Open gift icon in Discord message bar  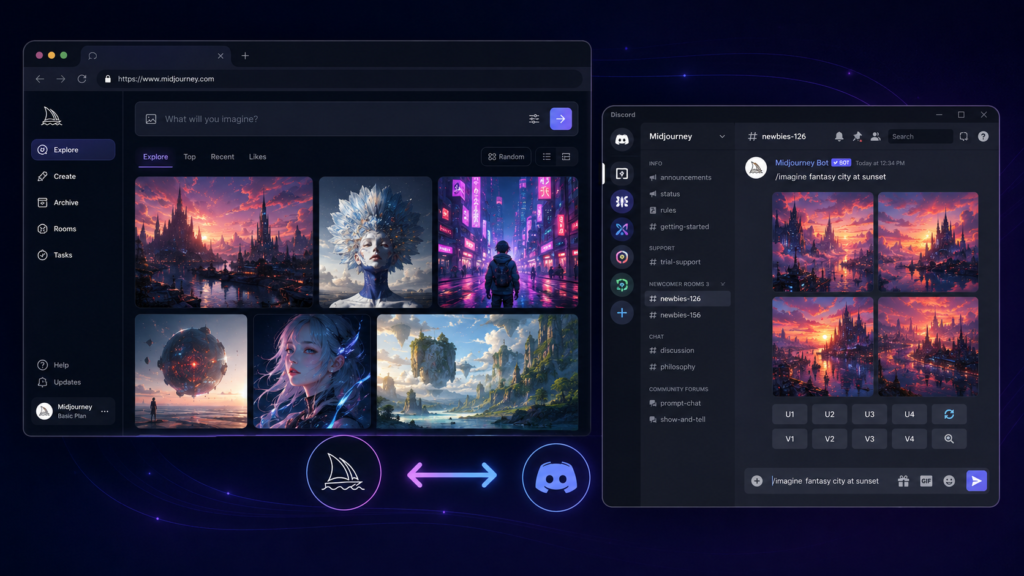(903, 481)
